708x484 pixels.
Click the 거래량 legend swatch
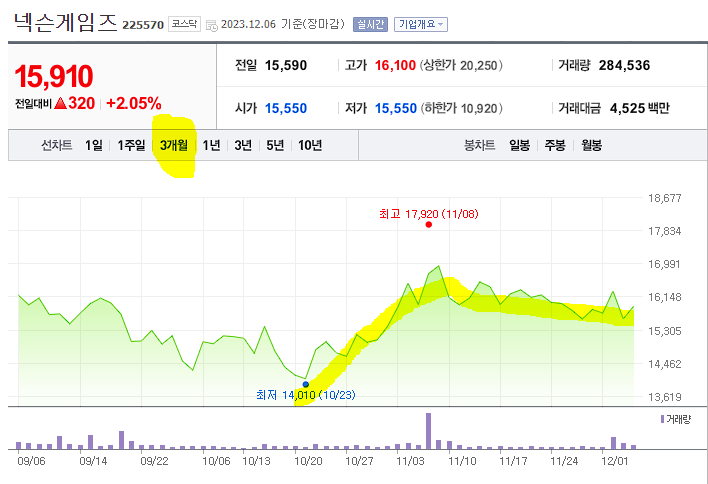662,419
